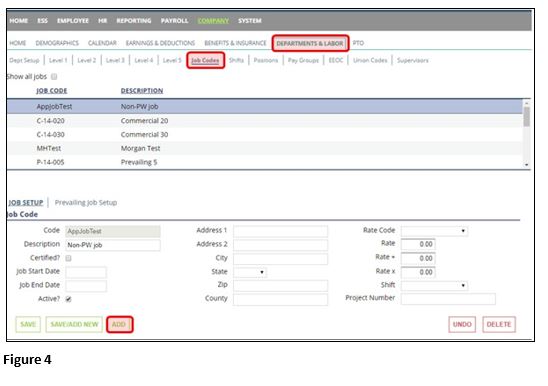Open the EMPLOYEE top menu
This screenshot has width=548, height=386.
(73, 21)
